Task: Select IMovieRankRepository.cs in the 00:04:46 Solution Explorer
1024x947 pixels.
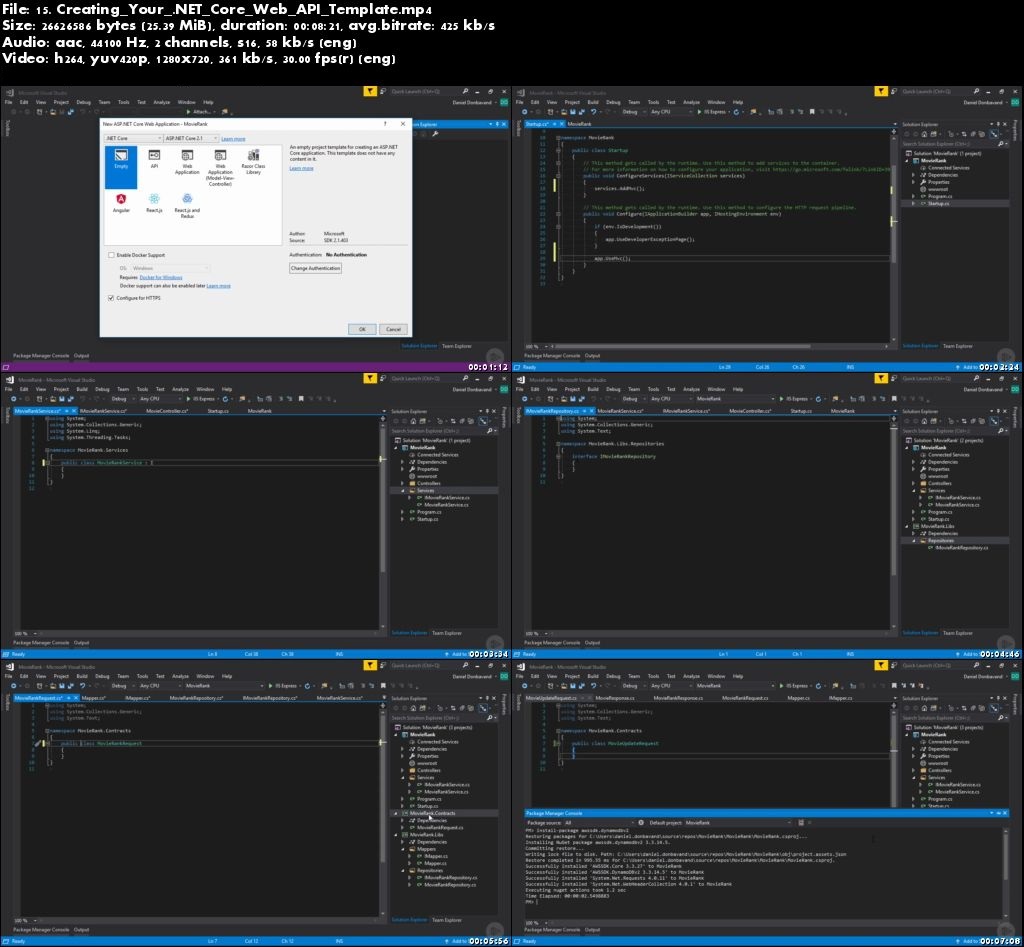Action: (957, 548)
